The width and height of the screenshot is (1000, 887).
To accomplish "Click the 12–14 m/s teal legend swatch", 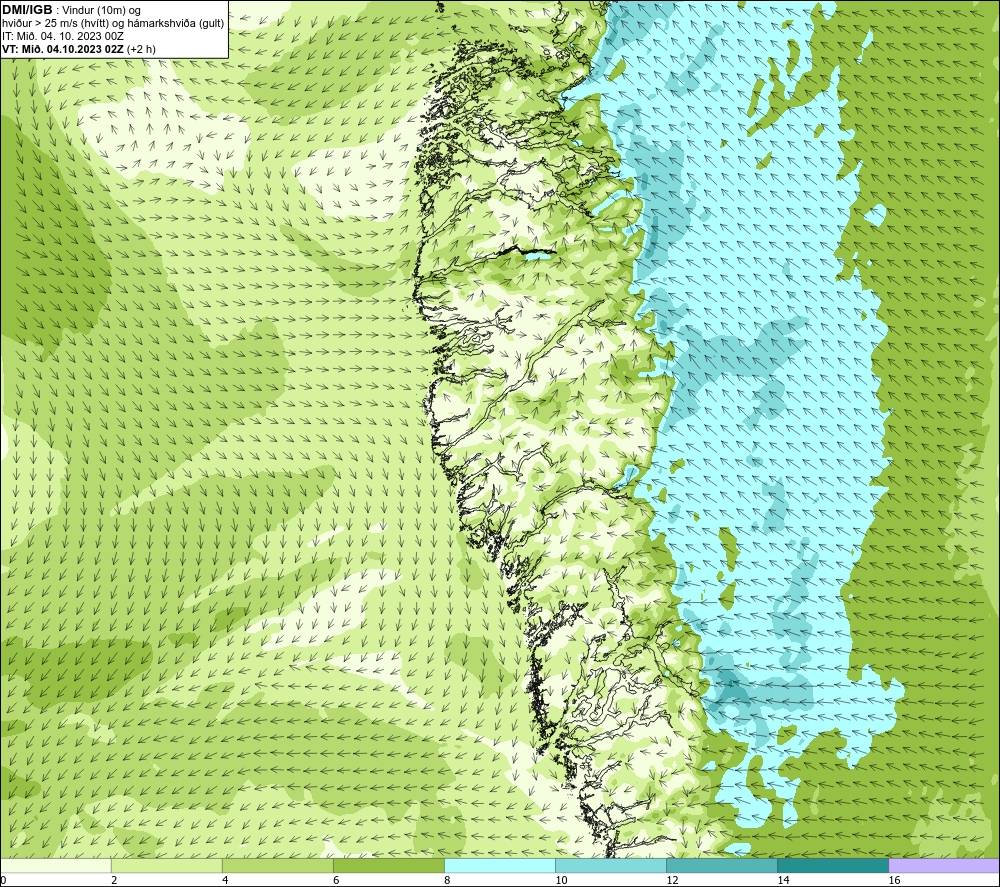I will [x=722, y=865].
